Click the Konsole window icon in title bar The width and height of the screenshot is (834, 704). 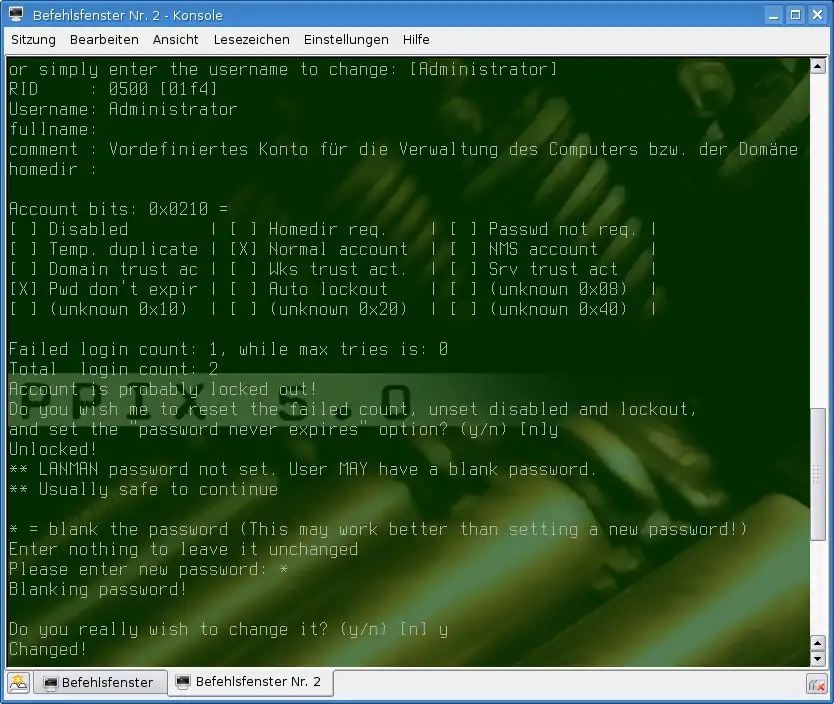(16, 14)
